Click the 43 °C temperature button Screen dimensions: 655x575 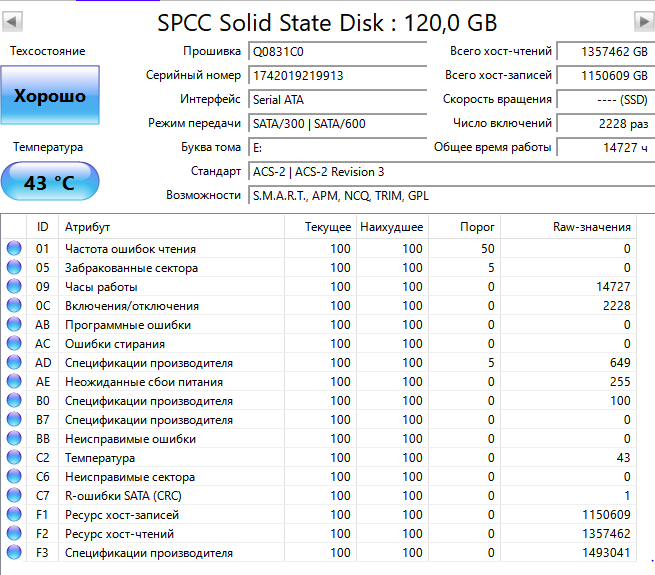[x=50, y=183]
